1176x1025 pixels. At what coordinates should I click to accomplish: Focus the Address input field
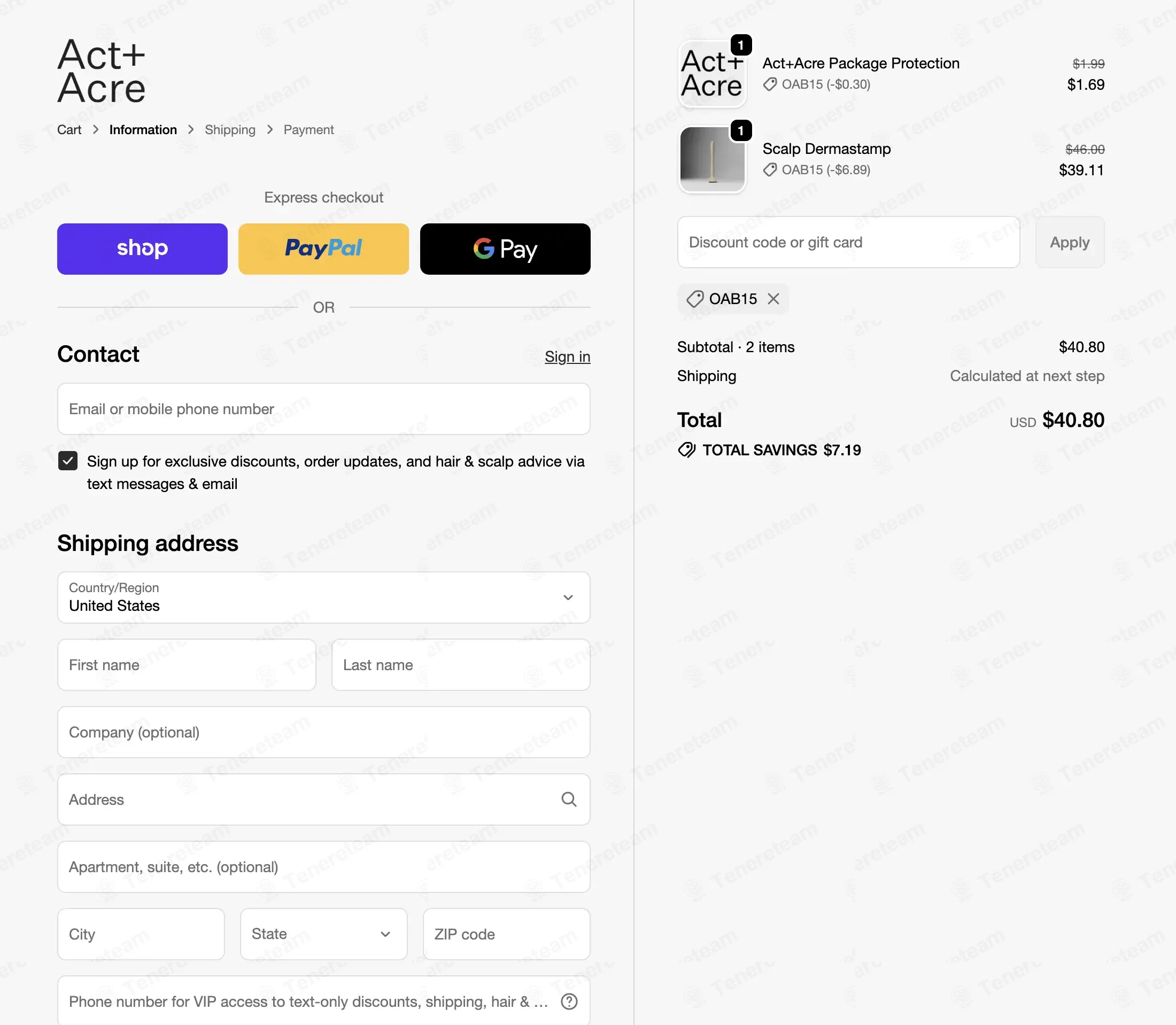pyautogui.click(x=324, y=799)
